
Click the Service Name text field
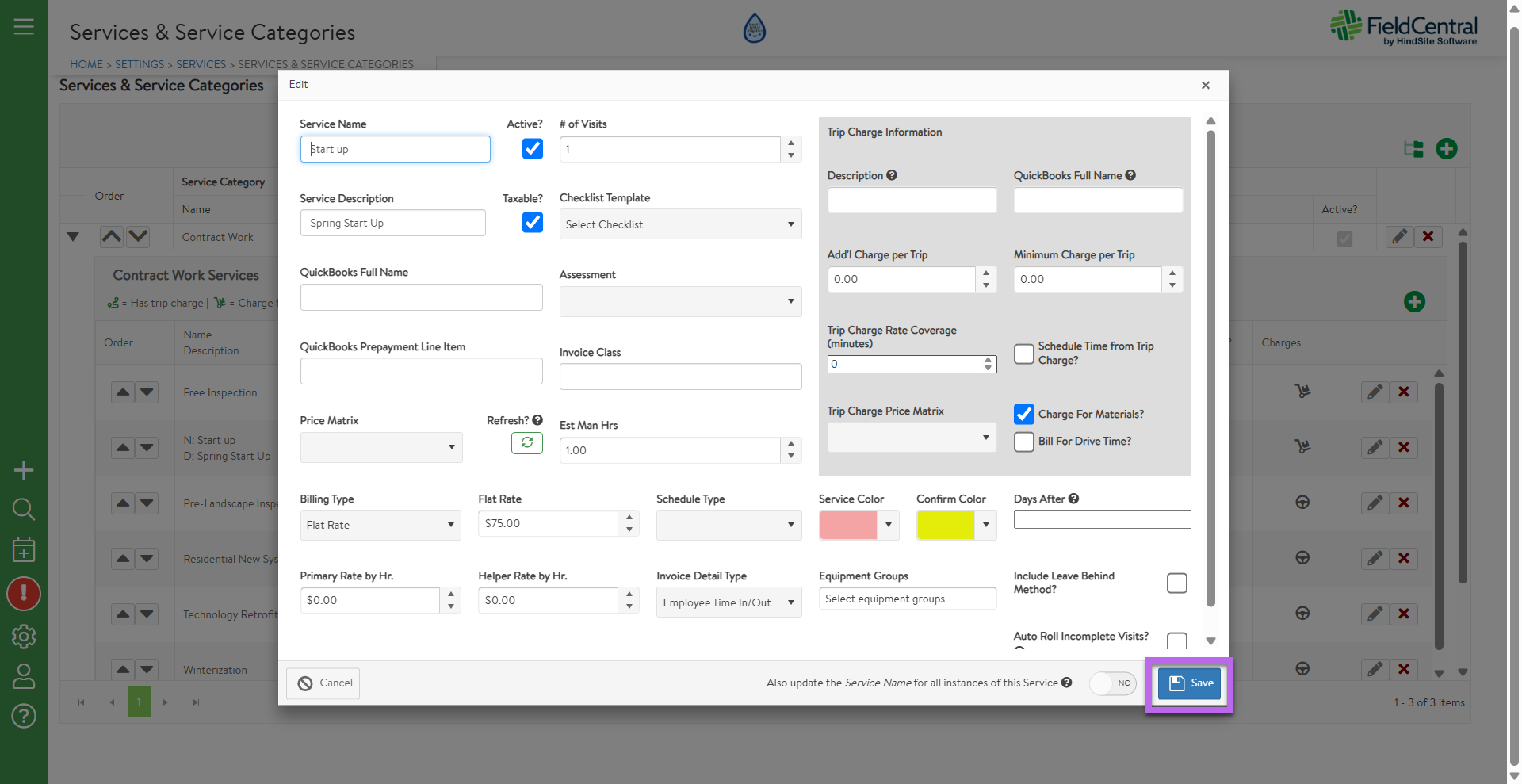coord(395,149)
